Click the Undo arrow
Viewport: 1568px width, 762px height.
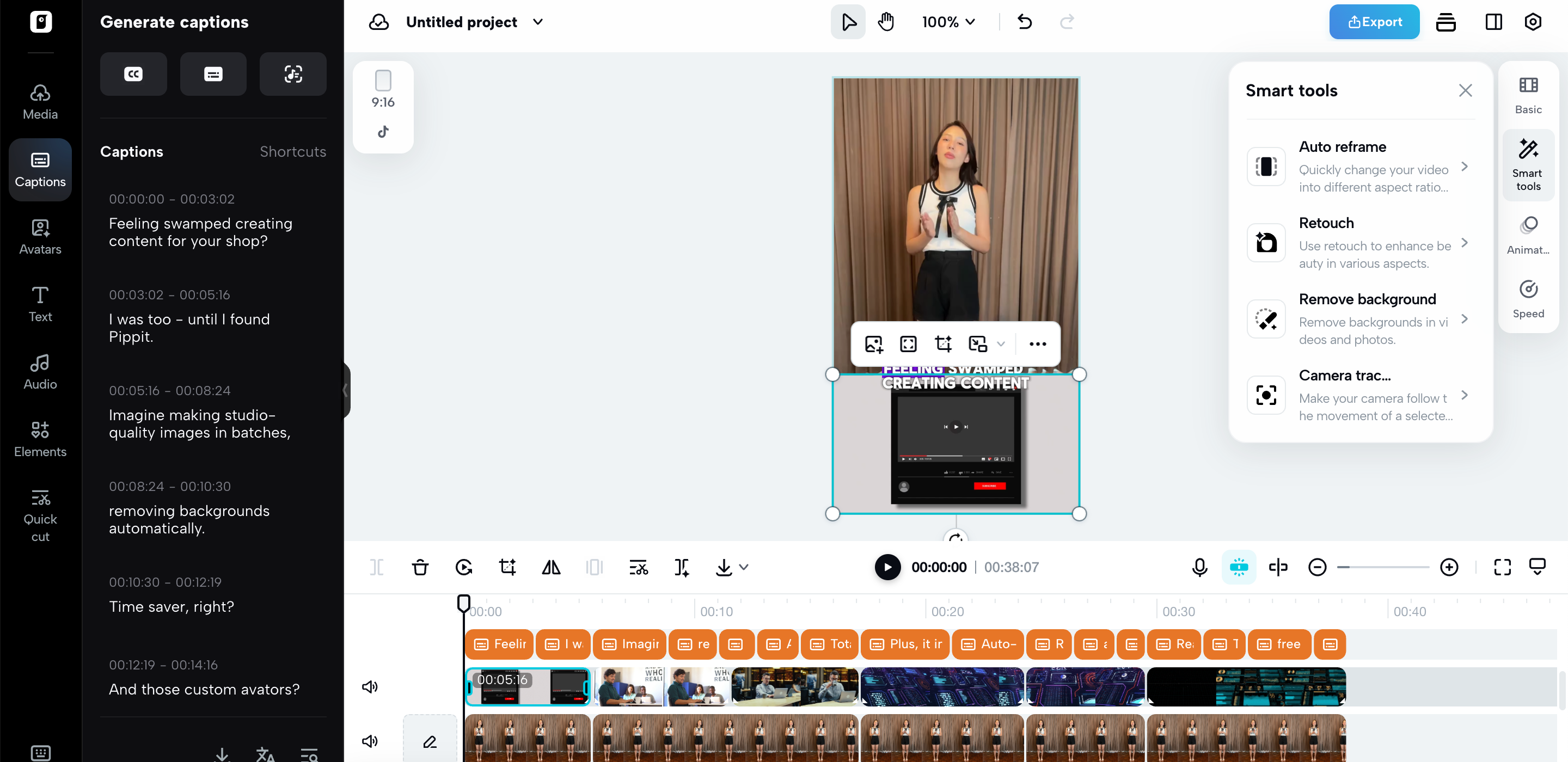click(1025, 22)
